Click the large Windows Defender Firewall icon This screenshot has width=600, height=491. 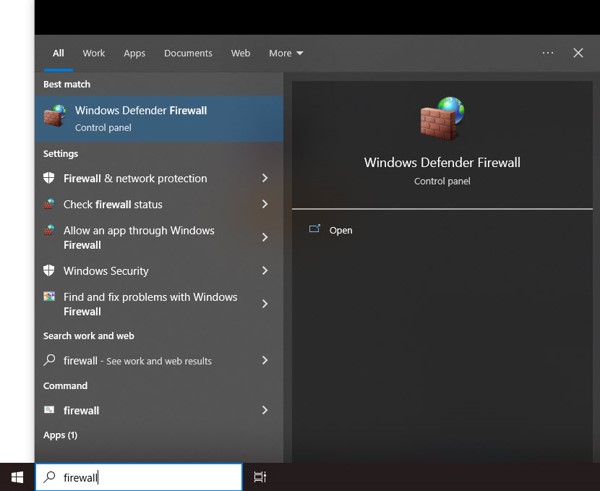point(442,119)
